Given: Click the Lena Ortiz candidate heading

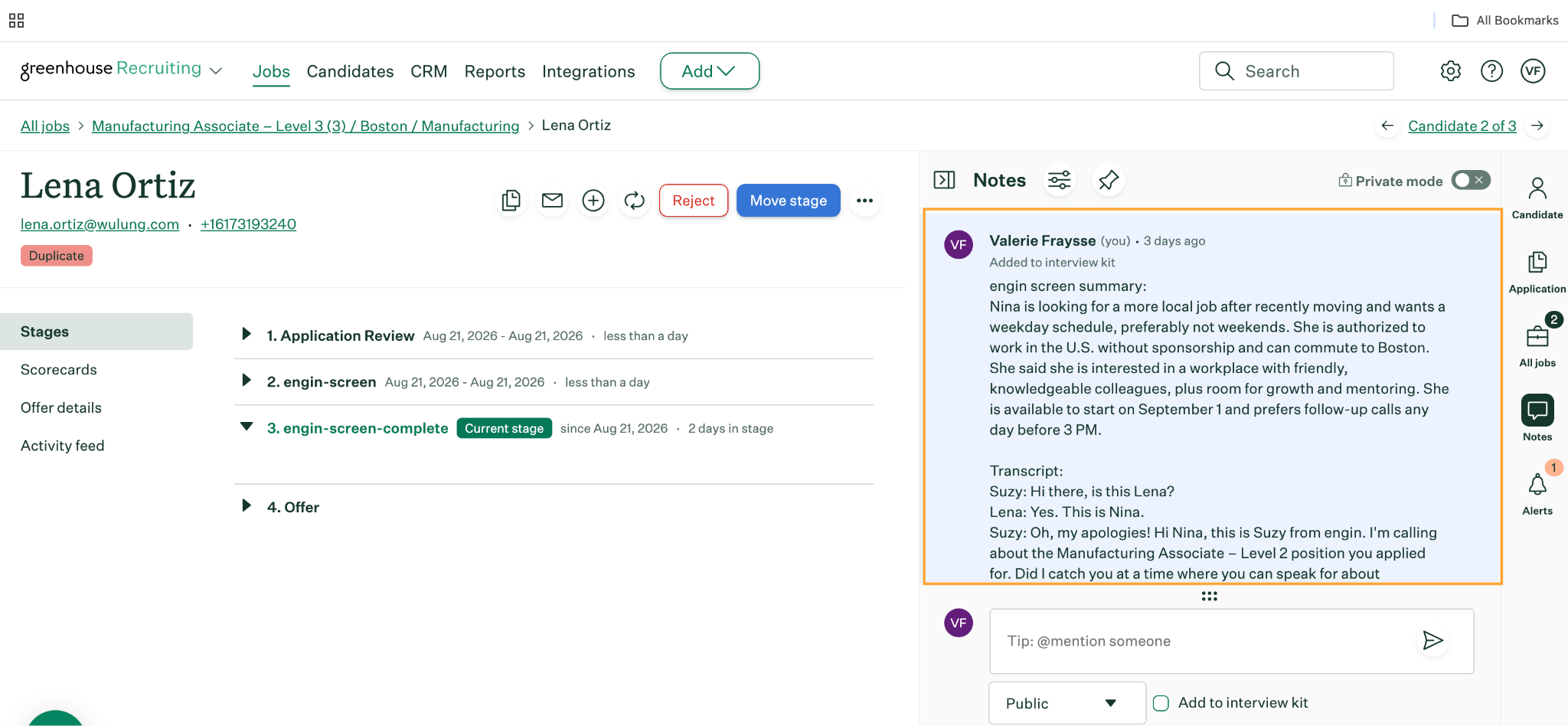Looking at the screenshot, I should pyautogui.click(x=108, y=185).
